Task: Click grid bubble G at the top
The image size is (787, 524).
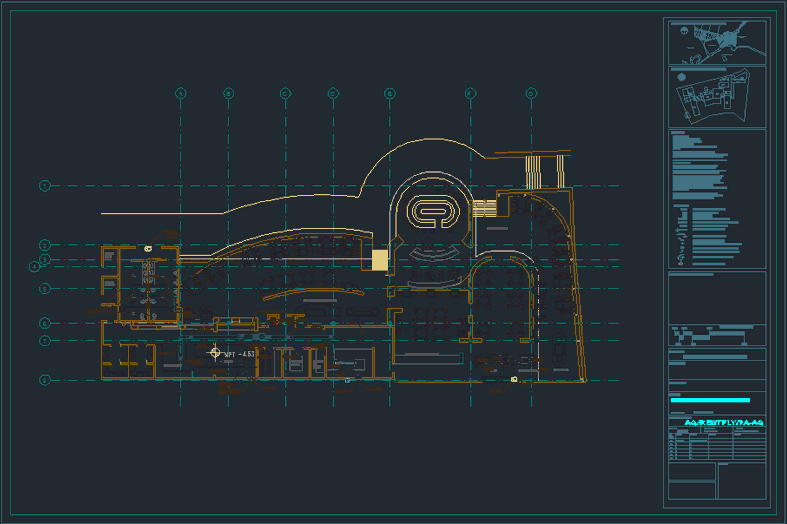Action: [x=531, y=94]
